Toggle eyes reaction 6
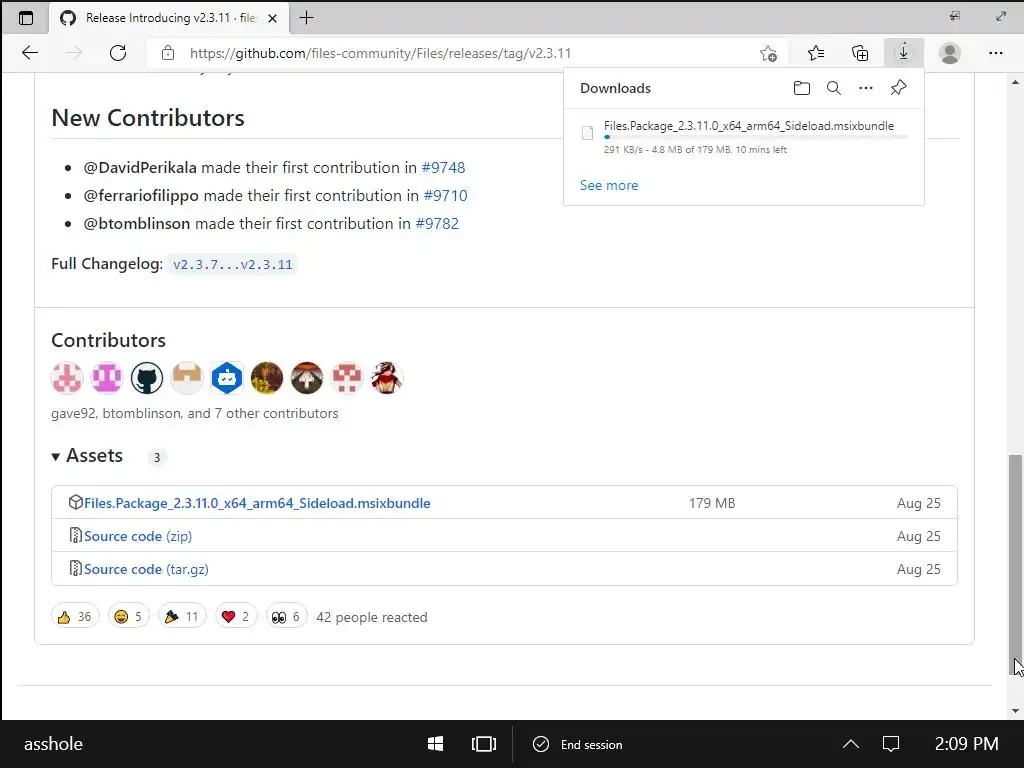This screenshot has height=768, width=1024. click(x=286, y=616)
